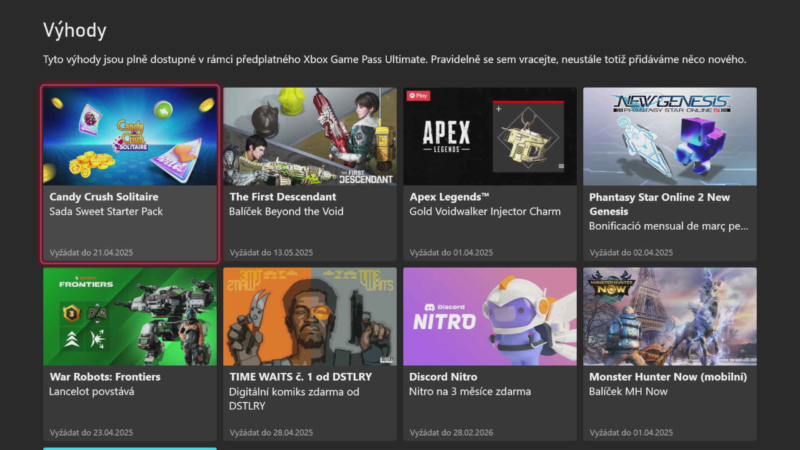The image size is (800, 450).
Task: Click the New Genesis logo in artwork
Action: (670, 104)
